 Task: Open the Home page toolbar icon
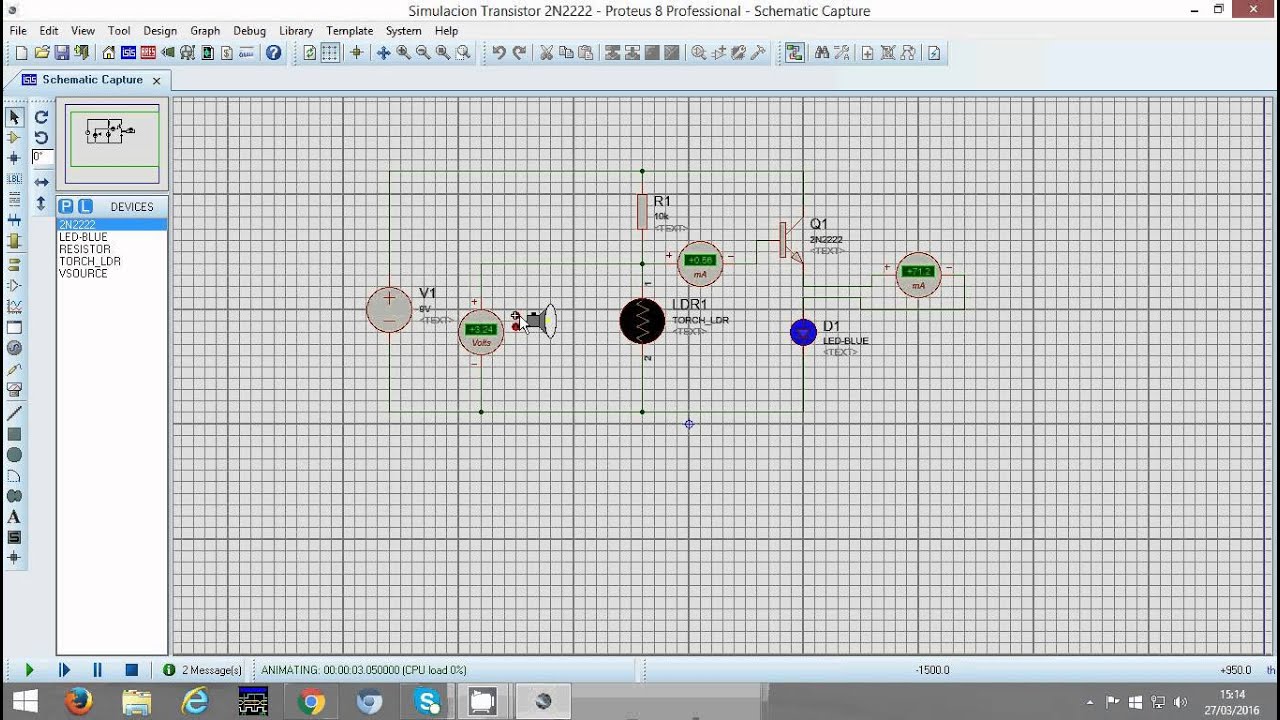(109, 53)
